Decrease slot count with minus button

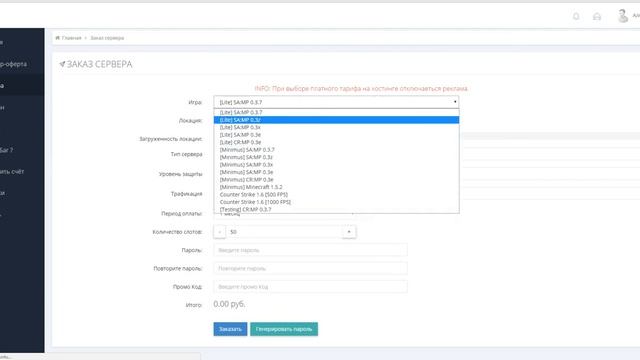pyautogui.click(x=220, y=232)
